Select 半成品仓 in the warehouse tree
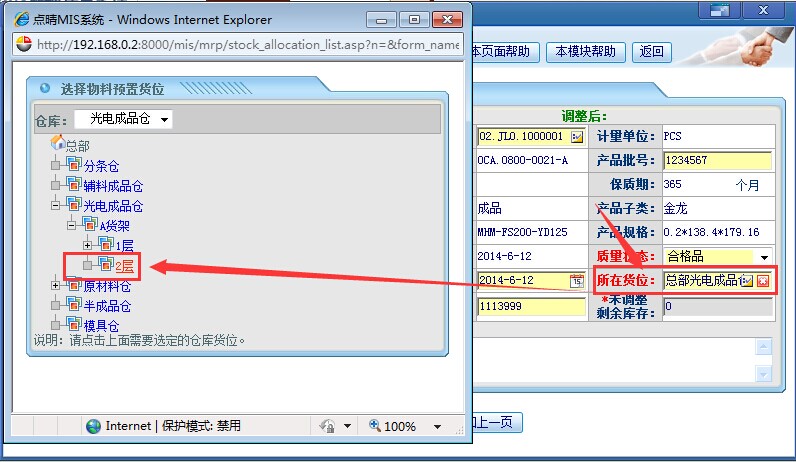Image resolution: width=796 pixels, height=462 pixels. tap(107, 306)
